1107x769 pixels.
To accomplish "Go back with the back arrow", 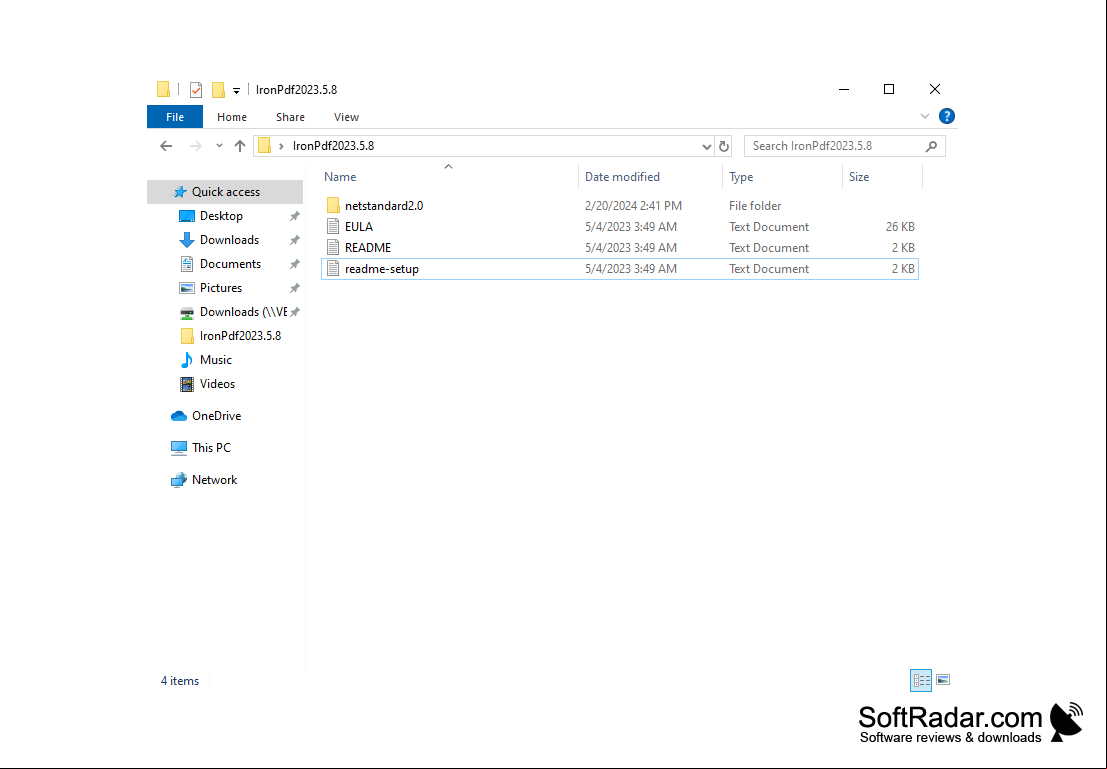I will 166,146.
